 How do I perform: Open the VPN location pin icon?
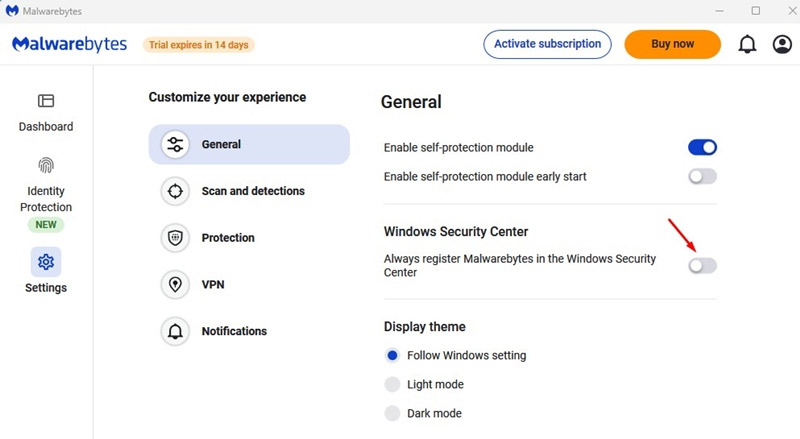[x=175, y=284]
